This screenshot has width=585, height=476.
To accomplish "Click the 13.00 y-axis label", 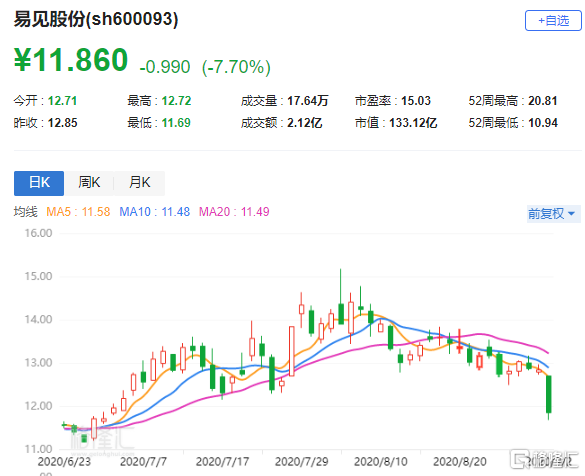I will (x=38, y=363).
